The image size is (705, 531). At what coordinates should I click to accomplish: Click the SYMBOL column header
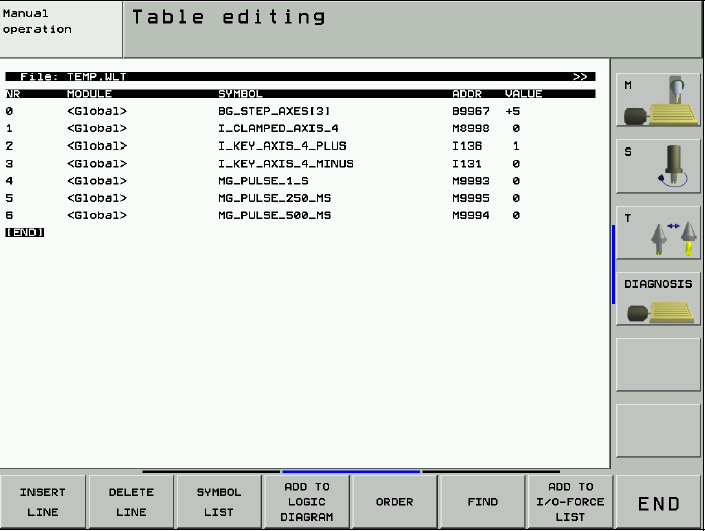(240, 94)
